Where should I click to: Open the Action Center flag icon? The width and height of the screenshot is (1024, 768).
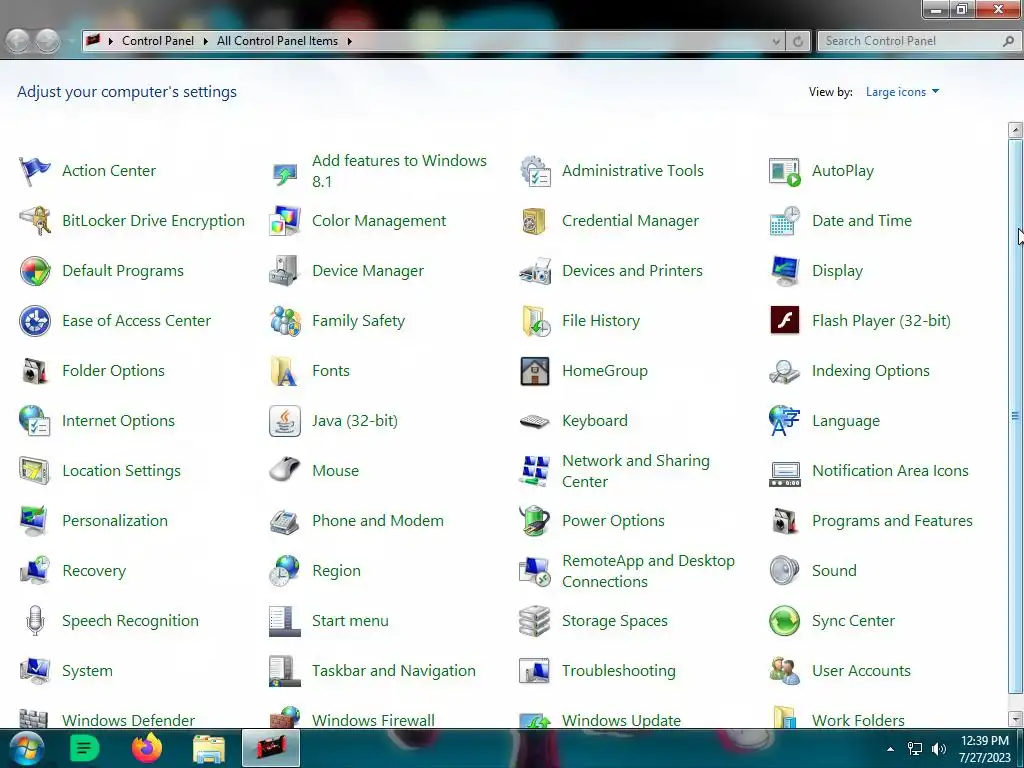tap(35, 171)
